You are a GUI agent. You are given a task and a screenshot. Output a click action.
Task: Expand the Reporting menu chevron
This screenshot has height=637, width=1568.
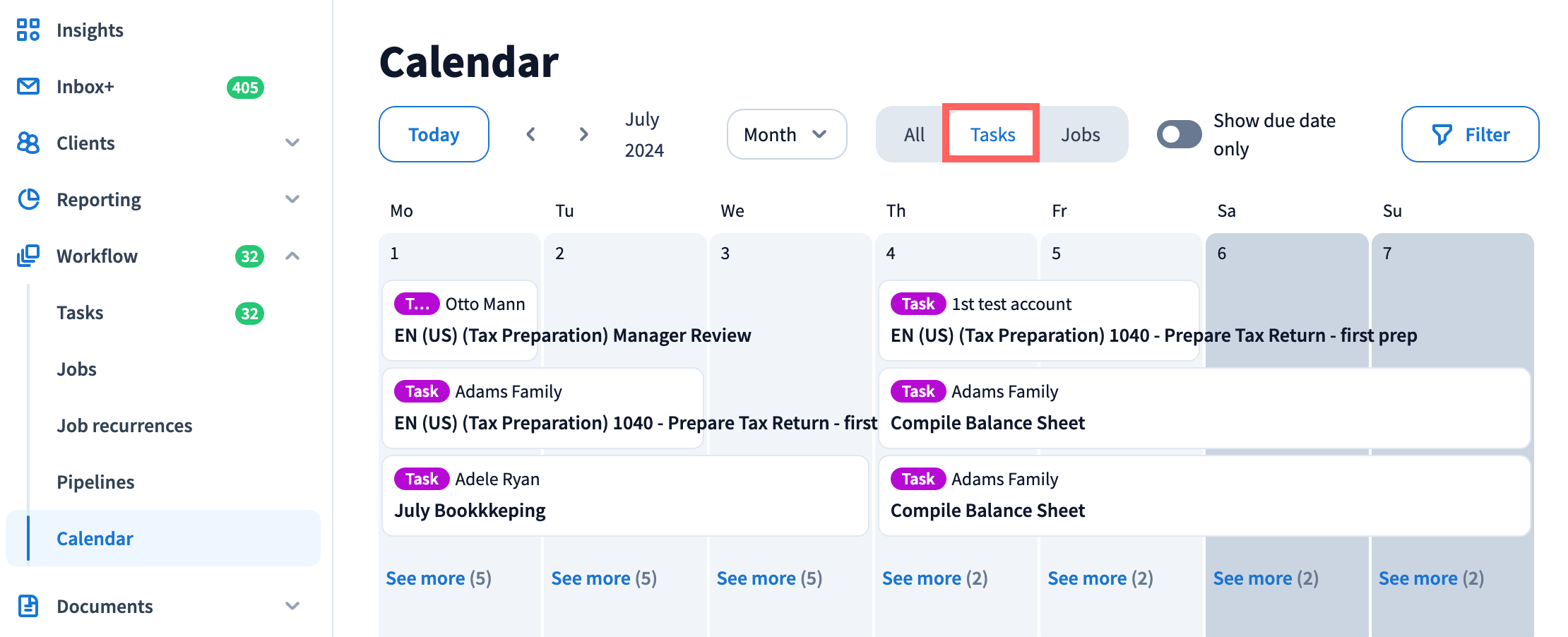coord(292,199)
